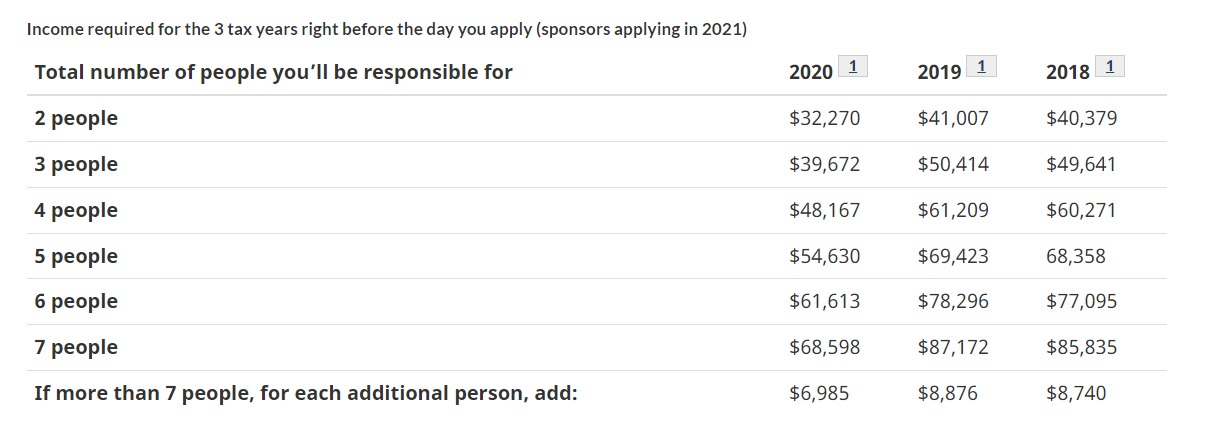The image size is (1226, 430).
Task: Open footnote 1 beside 2019 header
Action: (980, 67)
